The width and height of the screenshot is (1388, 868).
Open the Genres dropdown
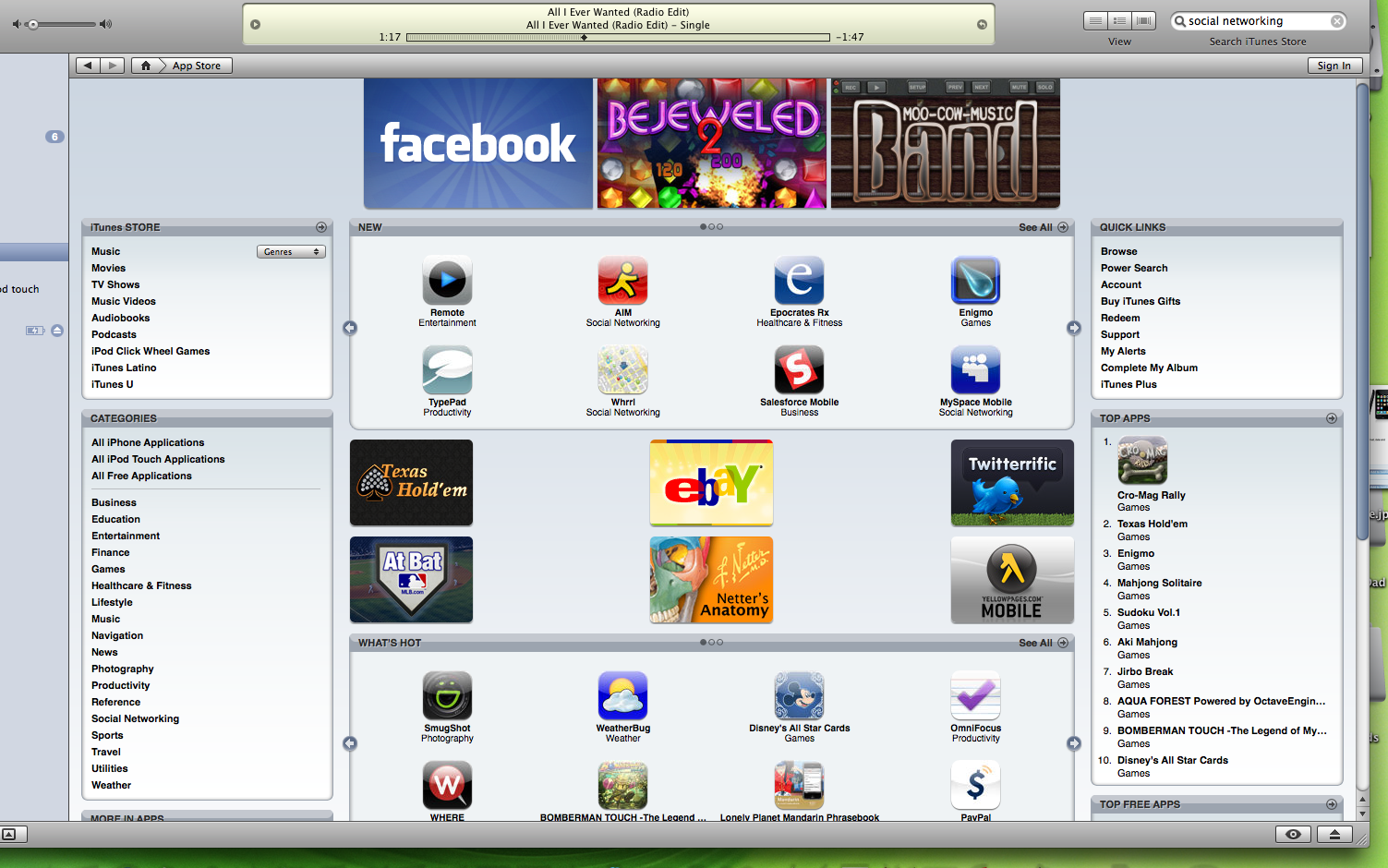pyautogui.click(x=291, y=251)
